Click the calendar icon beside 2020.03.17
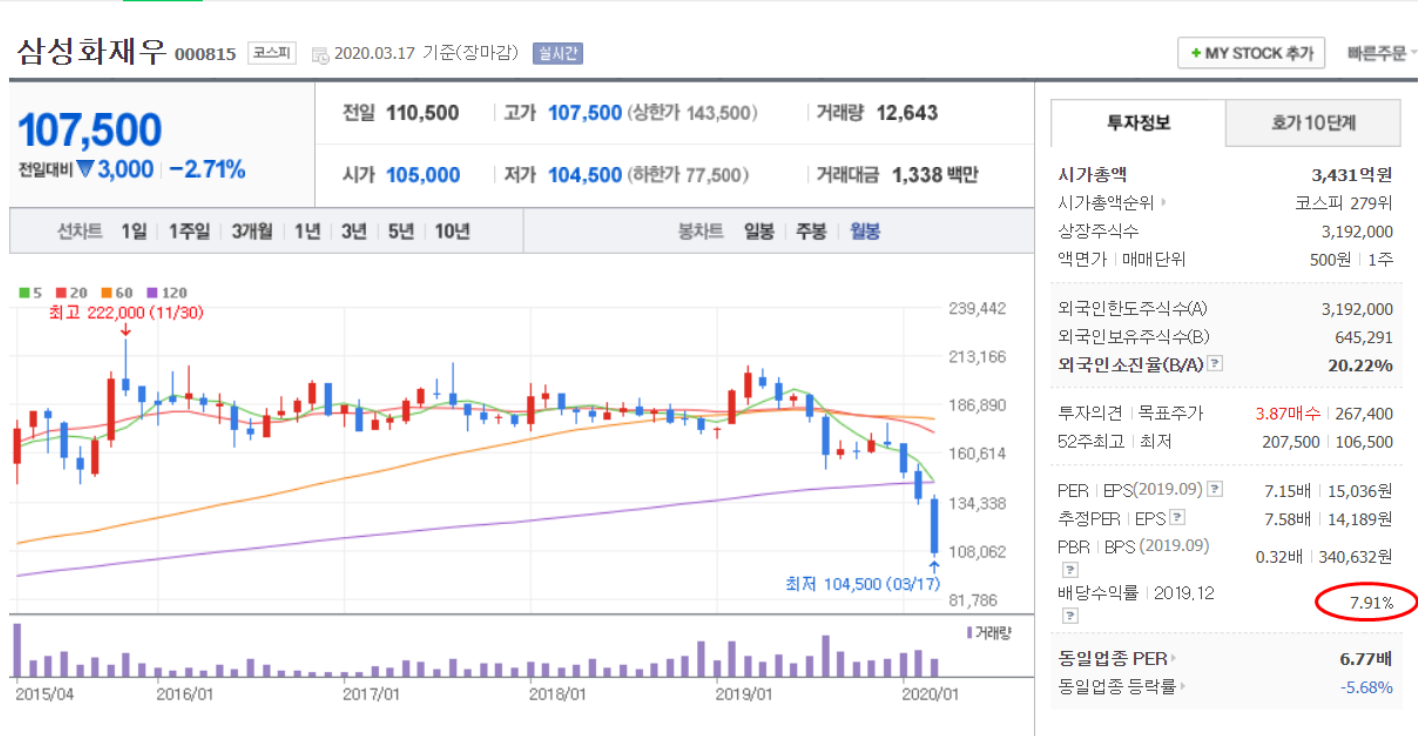The width and height of the screenshot is (1418, 736). coord(320,54)
